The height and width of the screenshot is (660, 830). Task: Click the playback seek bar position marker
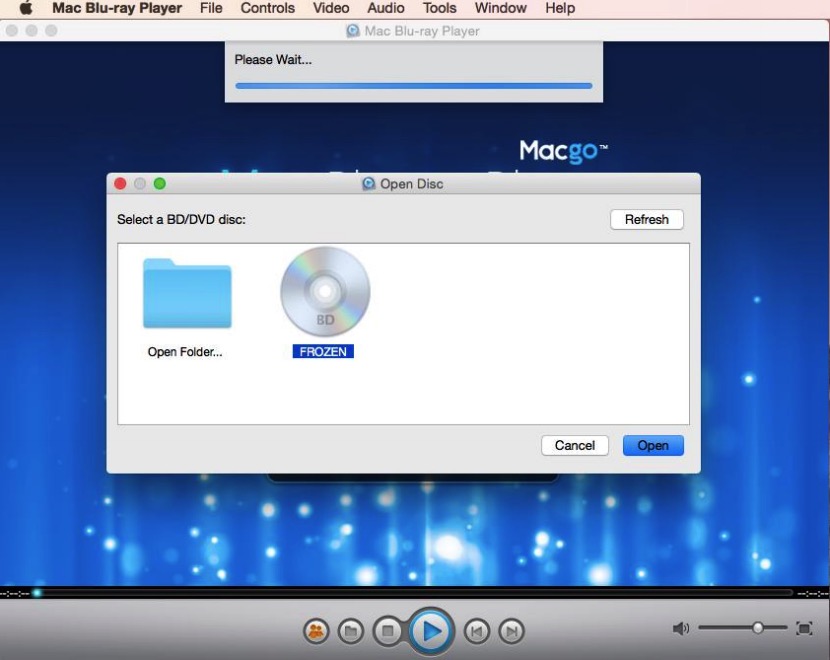point(37,593)
